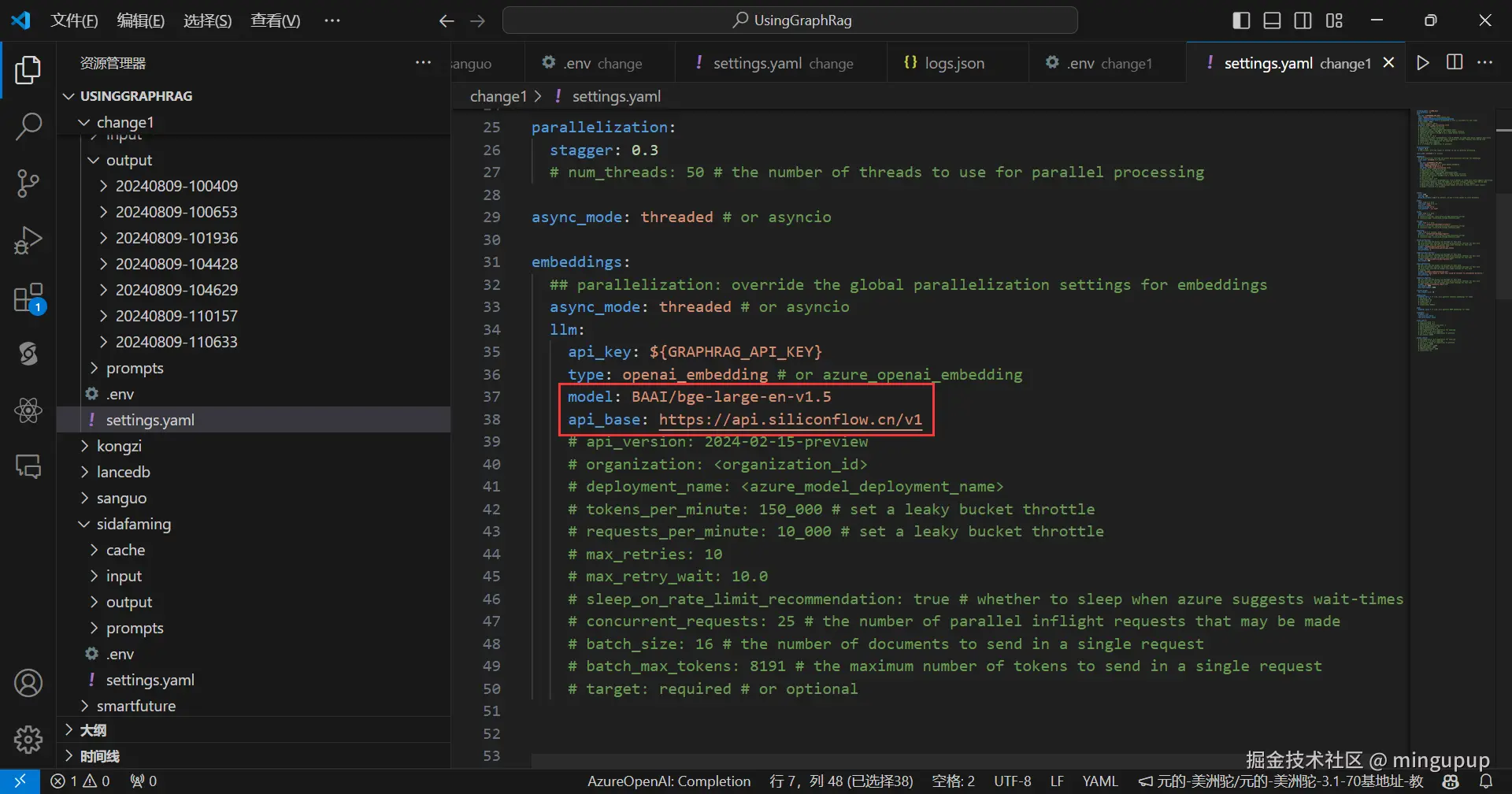The height and width of the screenshot is (794, 1512).
Task: Click the Run file play icon
Action: (1422, 63)
